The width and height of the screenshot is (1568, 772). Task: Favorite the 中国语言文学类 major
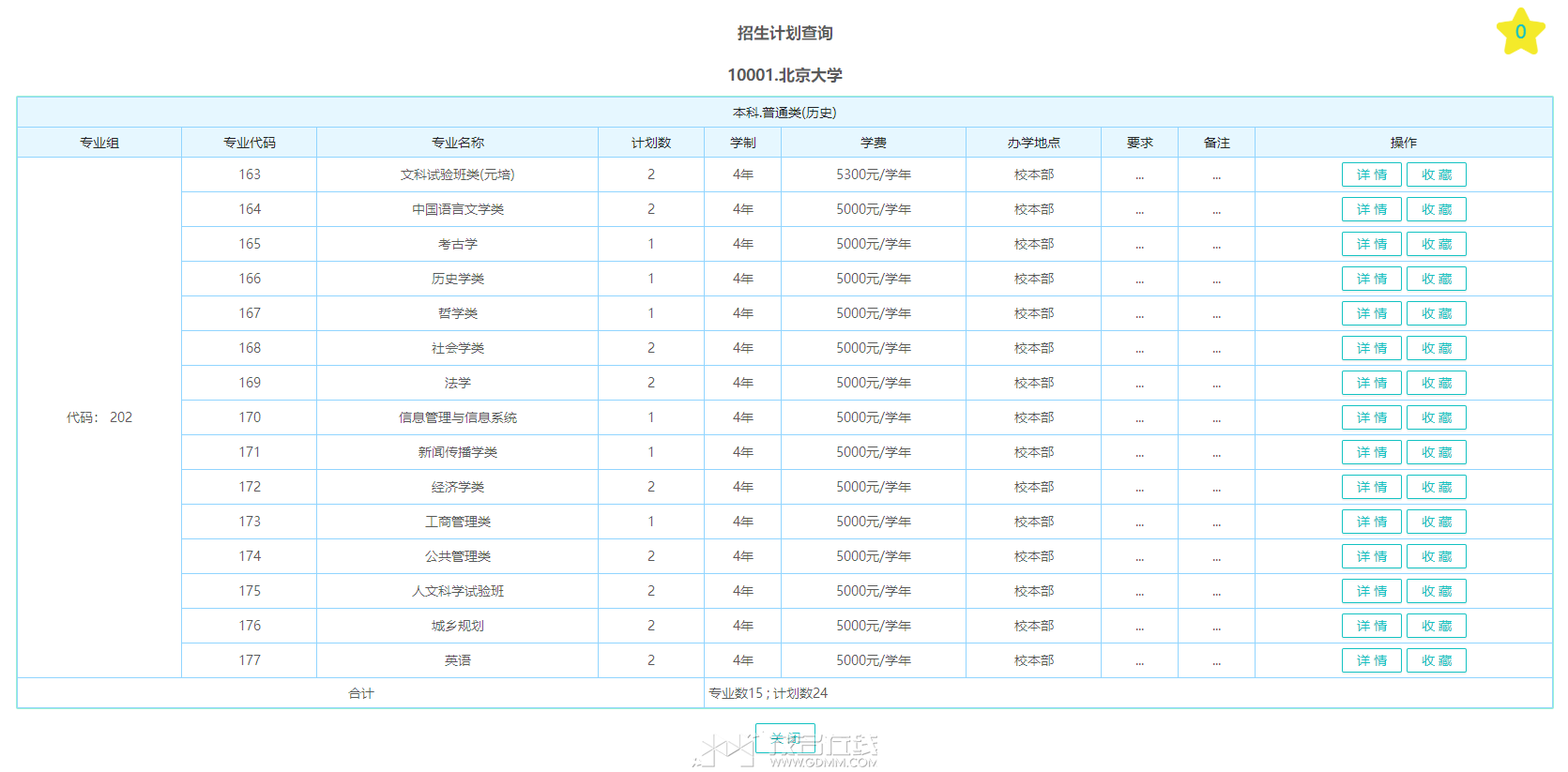tap(1436, 209)
